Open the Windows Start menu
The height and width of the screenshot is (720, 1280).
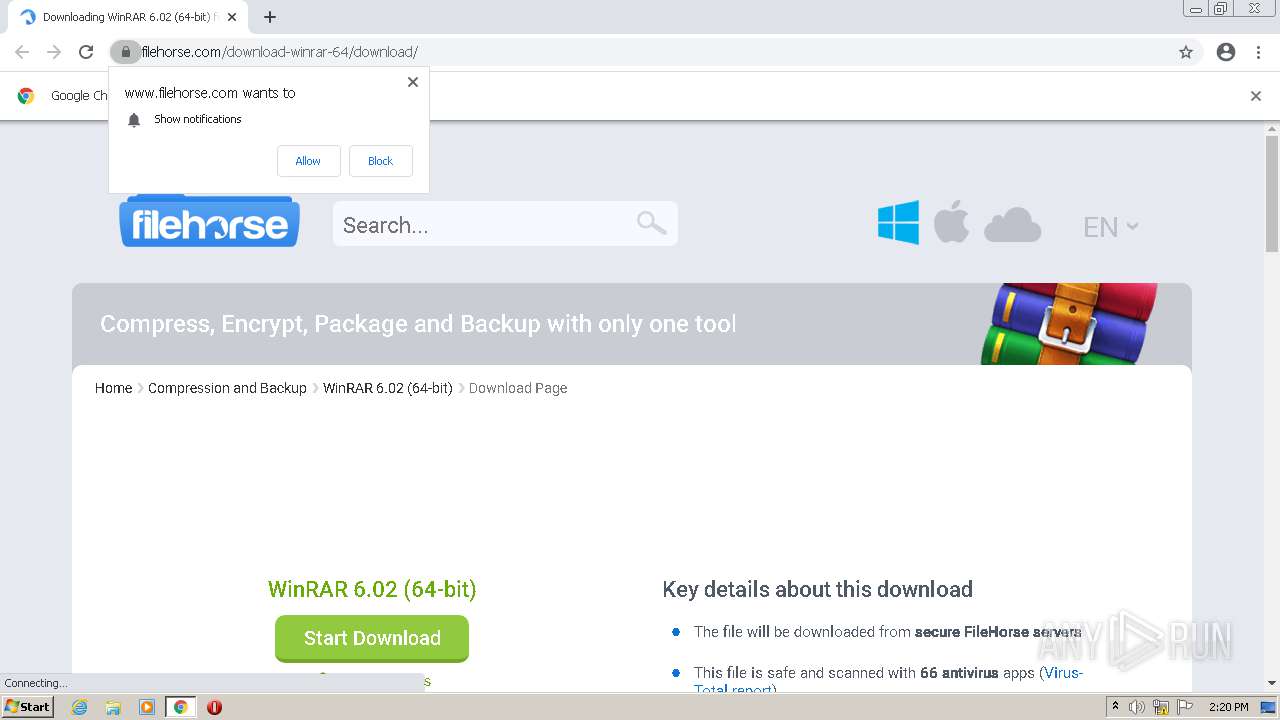28,707
